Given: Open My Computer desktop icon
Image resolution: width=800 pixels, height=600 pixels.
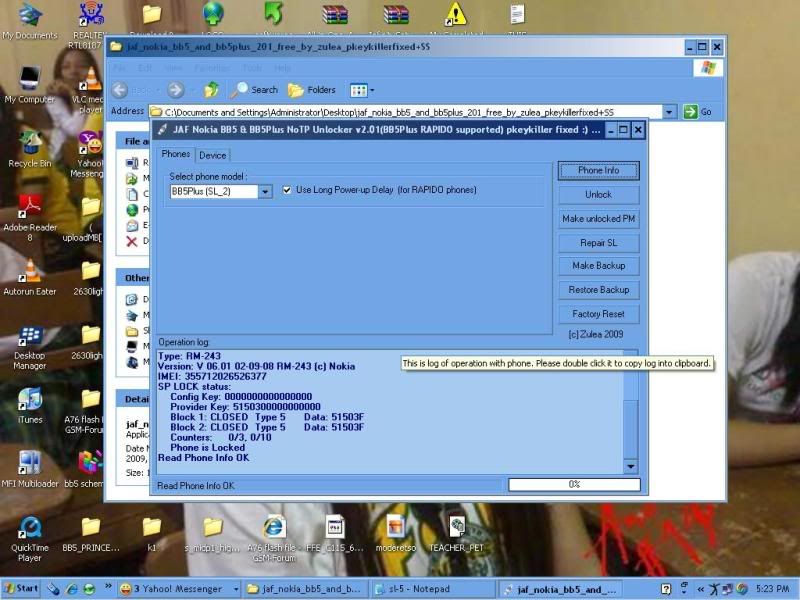Looking at the screenshot, I should pos(30,85).
